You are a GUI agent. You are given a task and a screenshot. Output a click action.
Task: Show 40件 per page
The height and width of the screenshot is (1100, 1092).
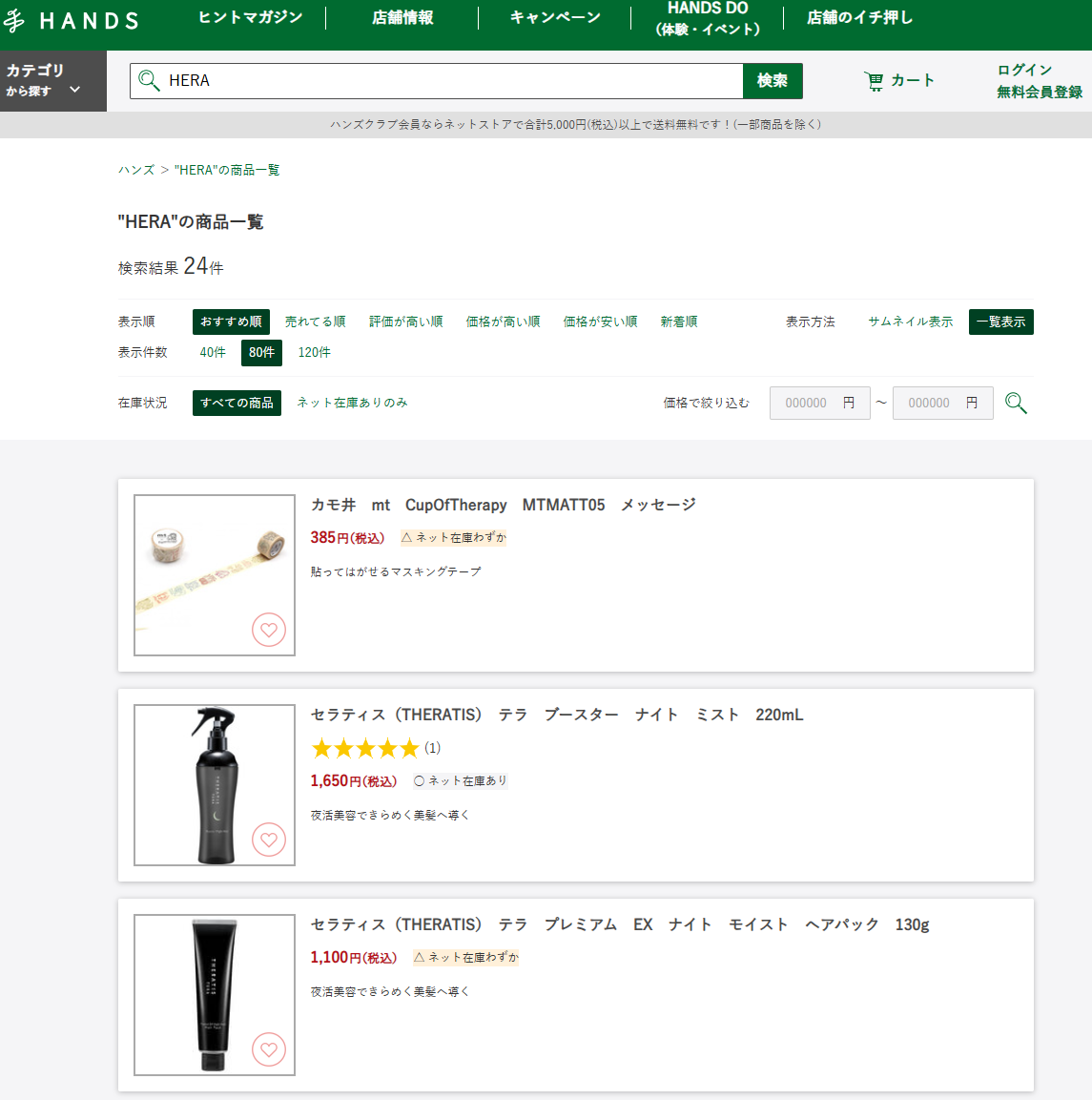[x=213, y=352]
